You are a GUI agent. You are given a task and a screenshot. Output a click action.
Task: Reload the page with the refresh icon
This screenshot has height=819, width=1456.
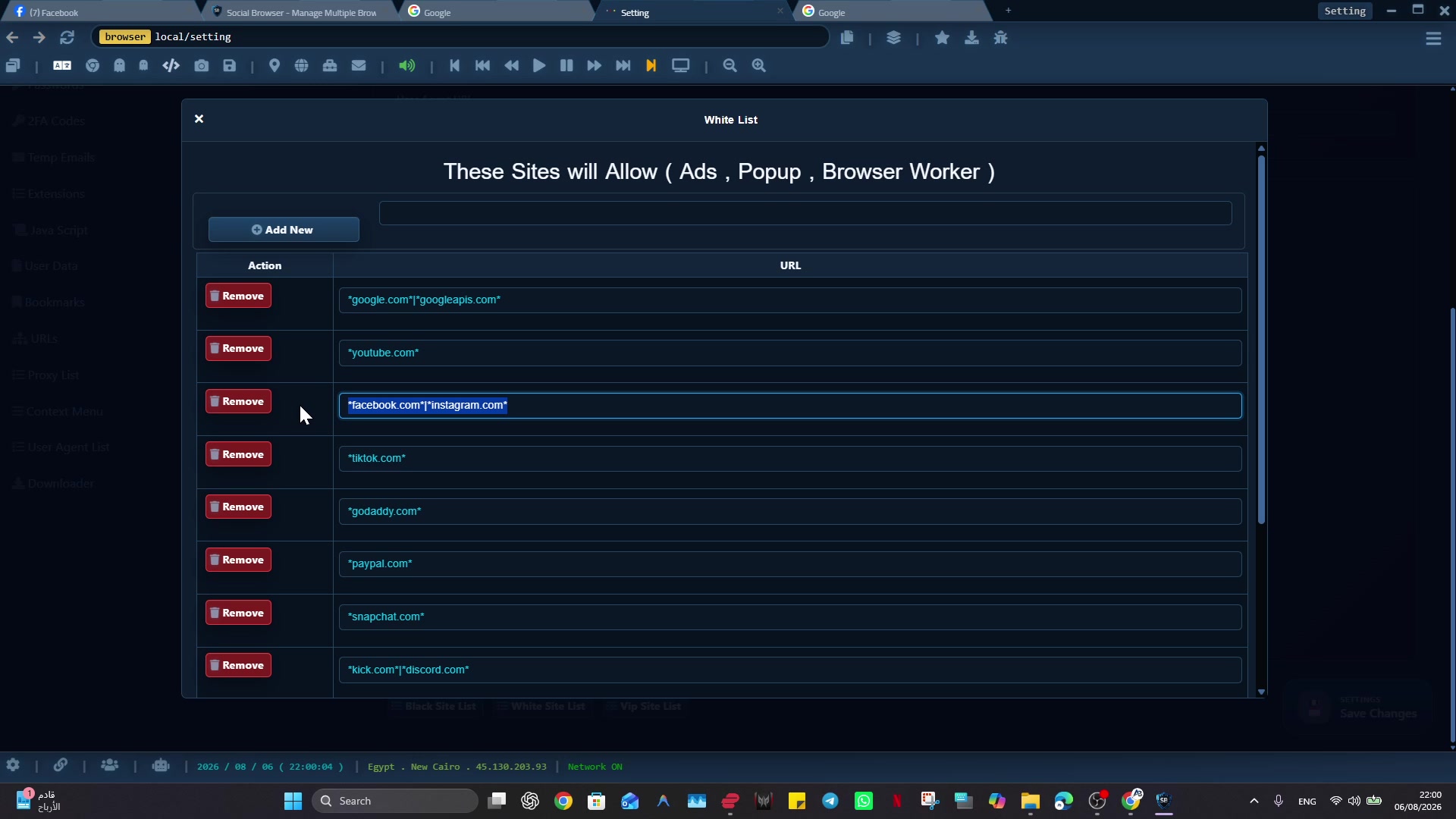click(67, 37)
